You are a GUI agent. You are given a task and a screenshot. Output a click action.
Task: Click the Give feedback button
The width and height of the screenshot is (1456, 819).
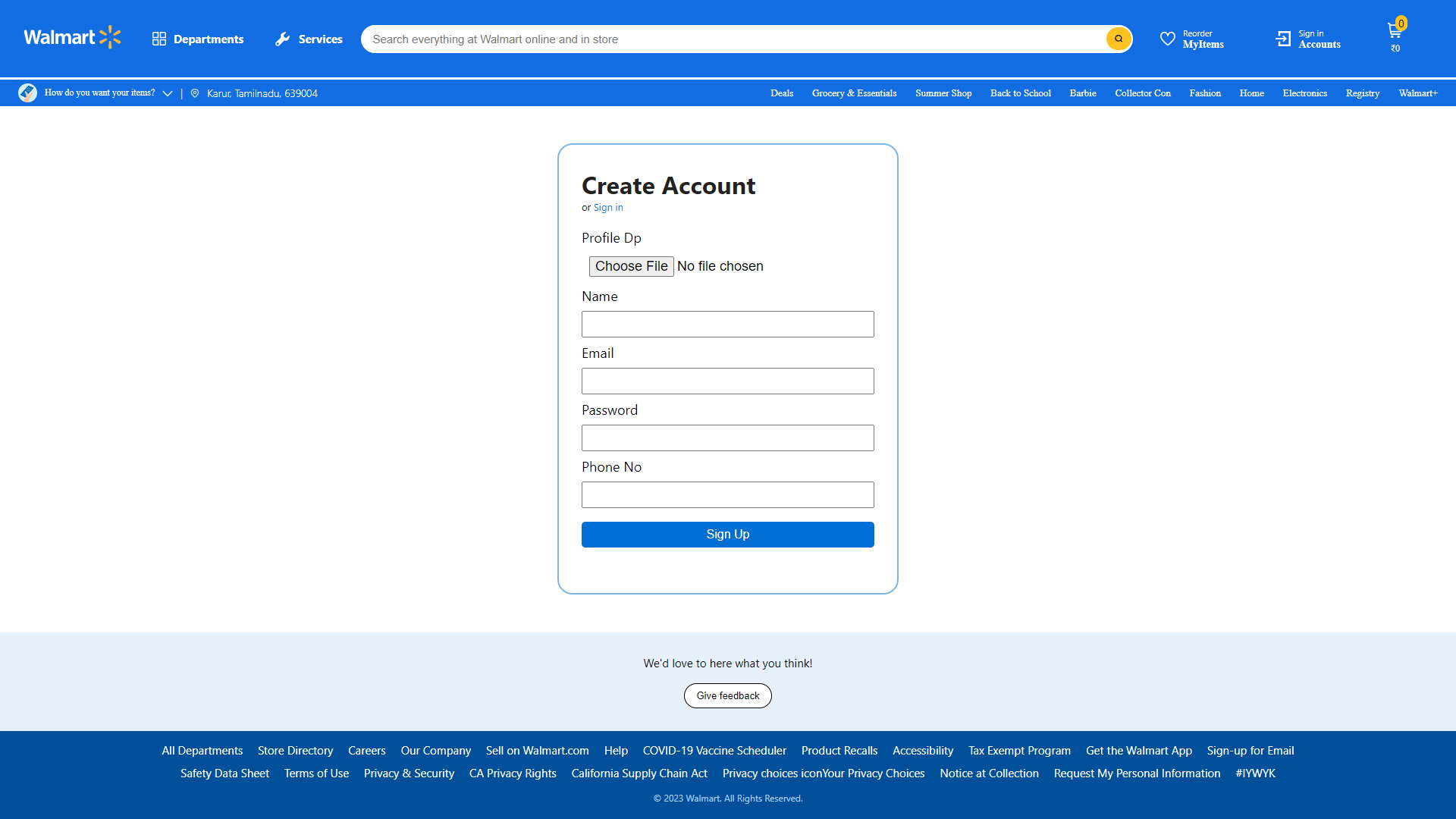click(x=727, y=696)
